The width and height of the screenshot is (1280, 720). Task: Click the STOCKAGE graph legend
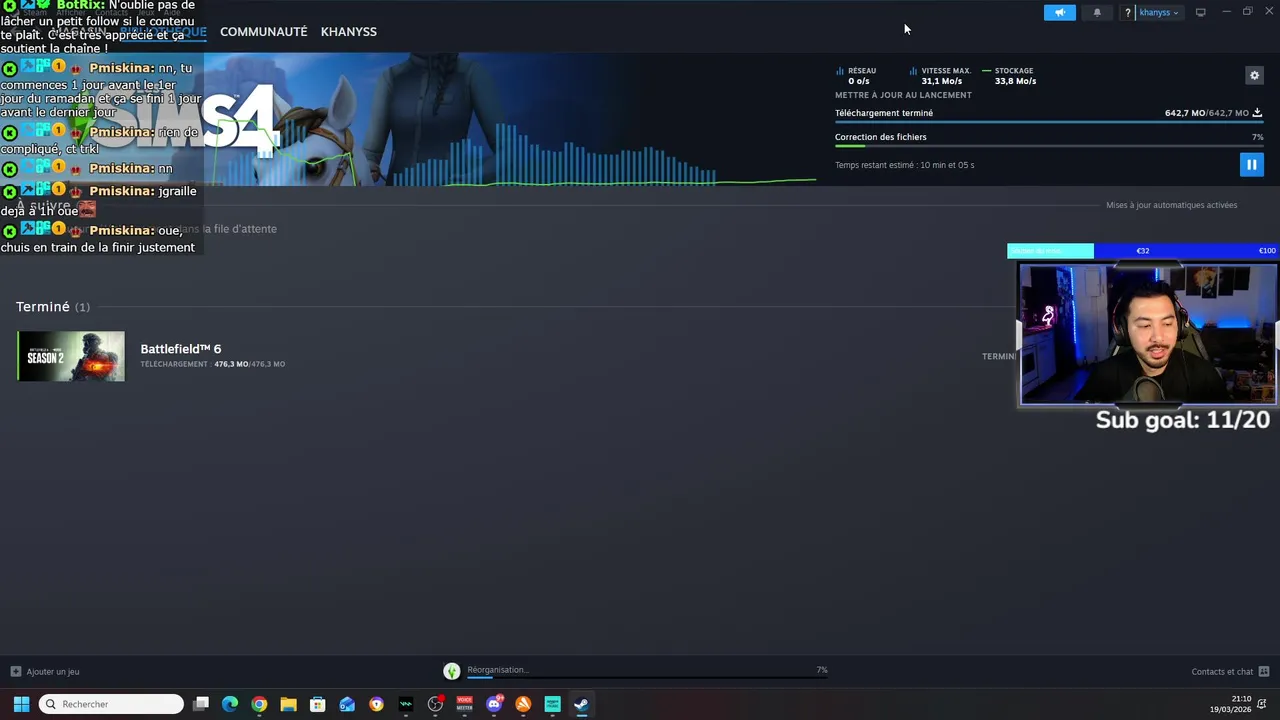pyautogui.click(x=1009, y=76)
